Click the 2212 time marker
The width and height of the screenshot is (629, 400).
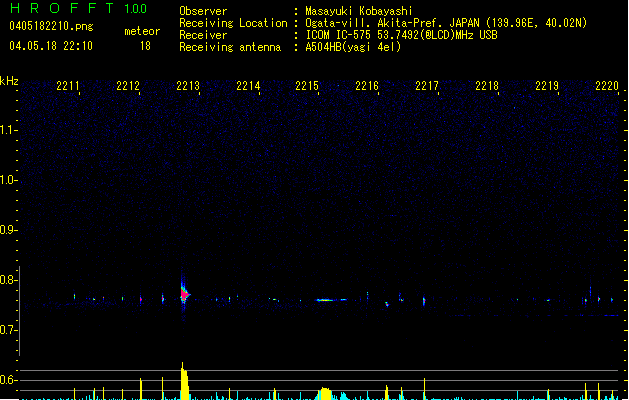[128, 86]
